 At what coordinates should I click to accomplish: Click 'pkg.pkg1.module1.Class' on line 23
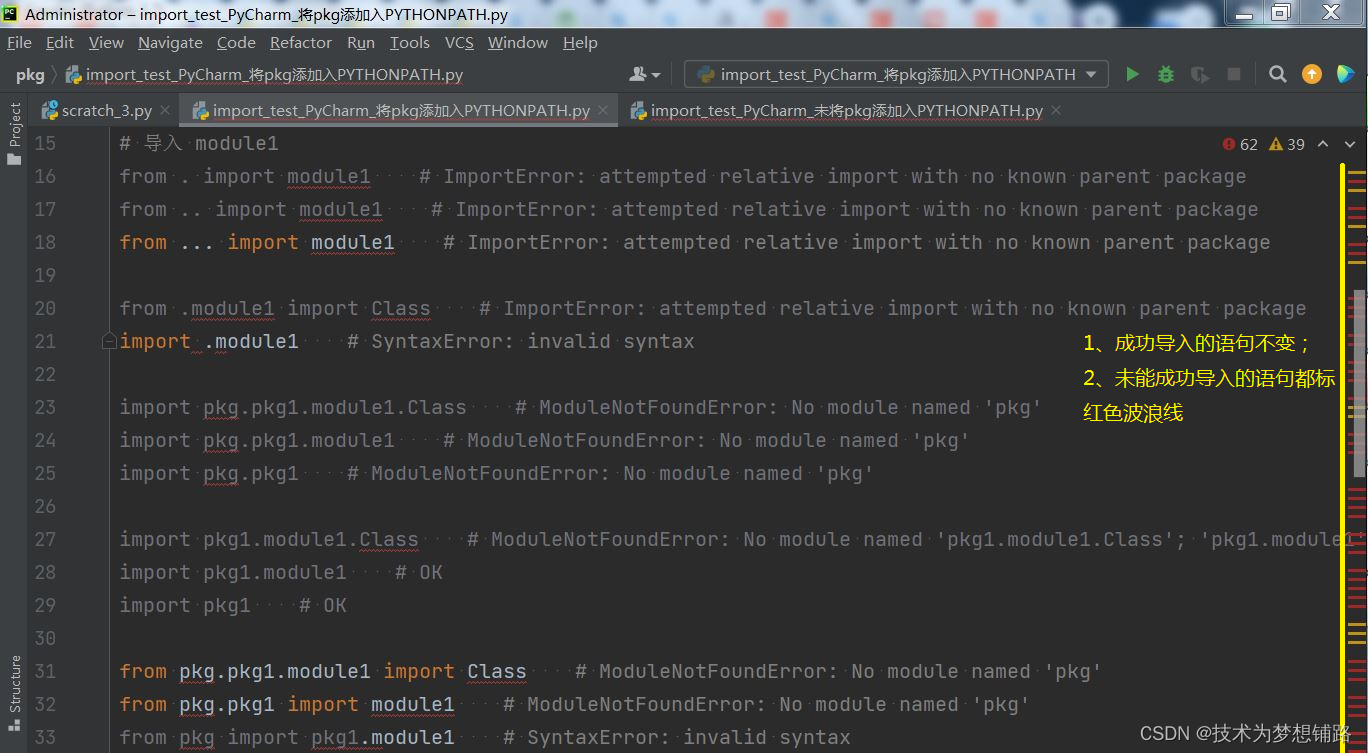(x=335, y=407)
